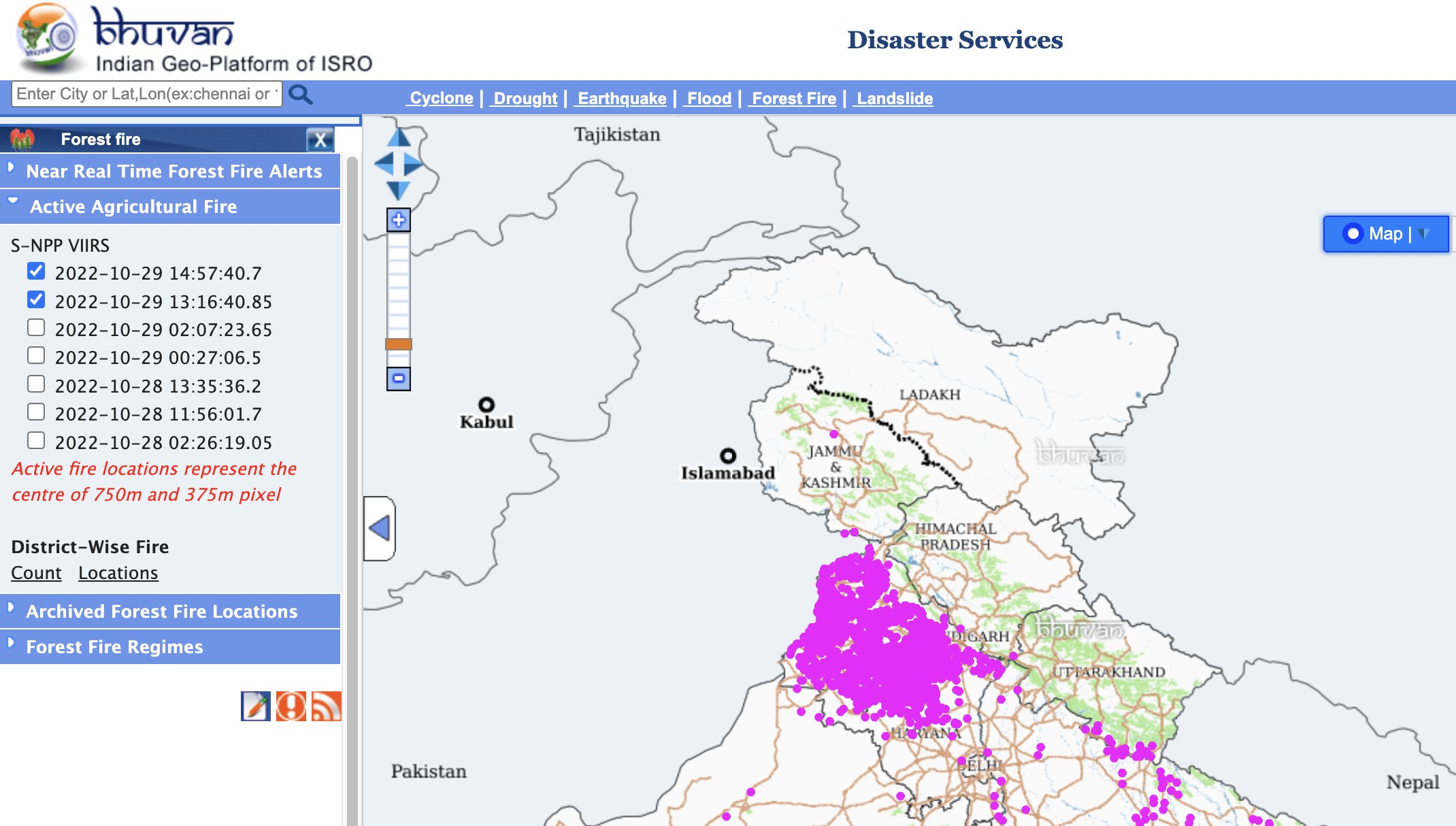Click the S-NPP VIIRS label

point(60,245)
